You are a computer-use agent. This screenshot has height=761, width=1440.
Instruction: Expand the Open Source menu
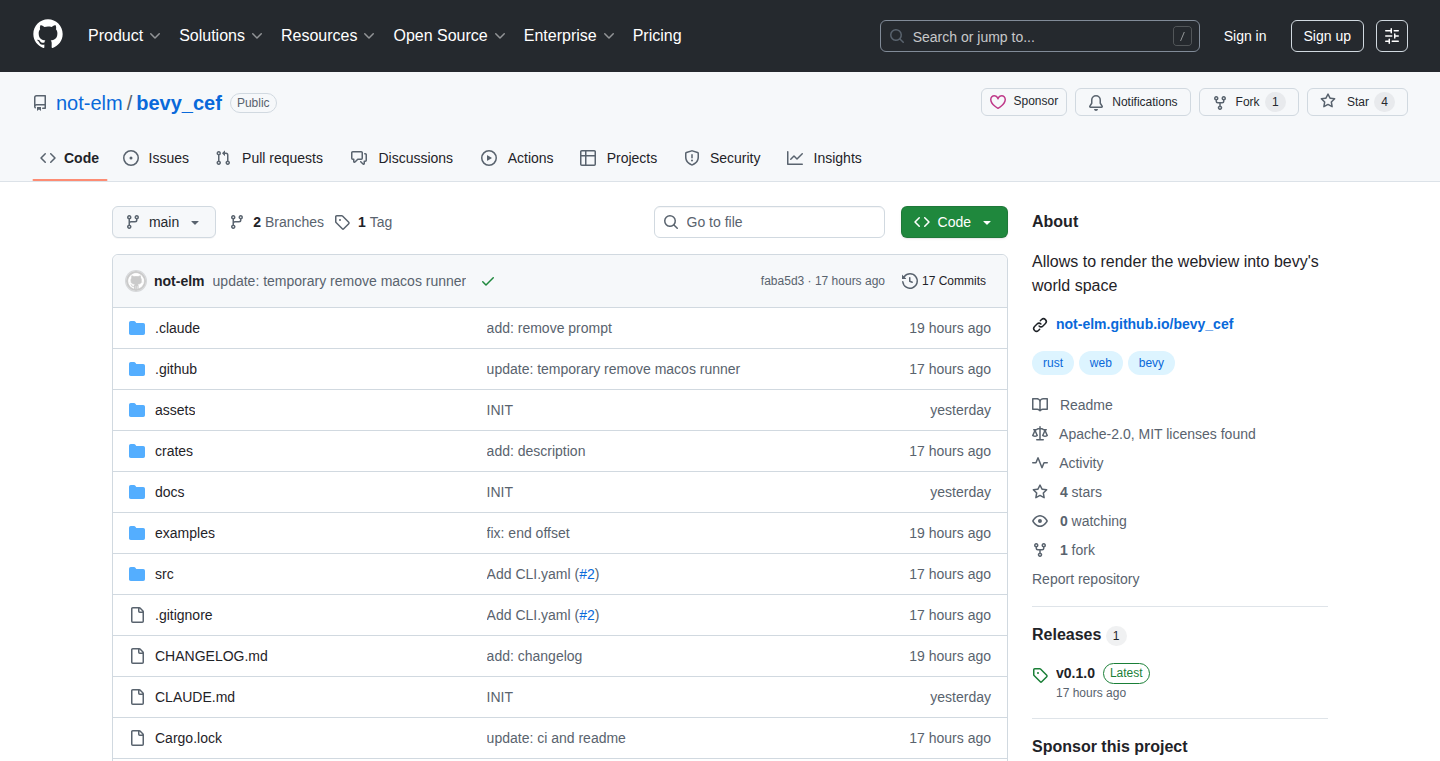450,35
